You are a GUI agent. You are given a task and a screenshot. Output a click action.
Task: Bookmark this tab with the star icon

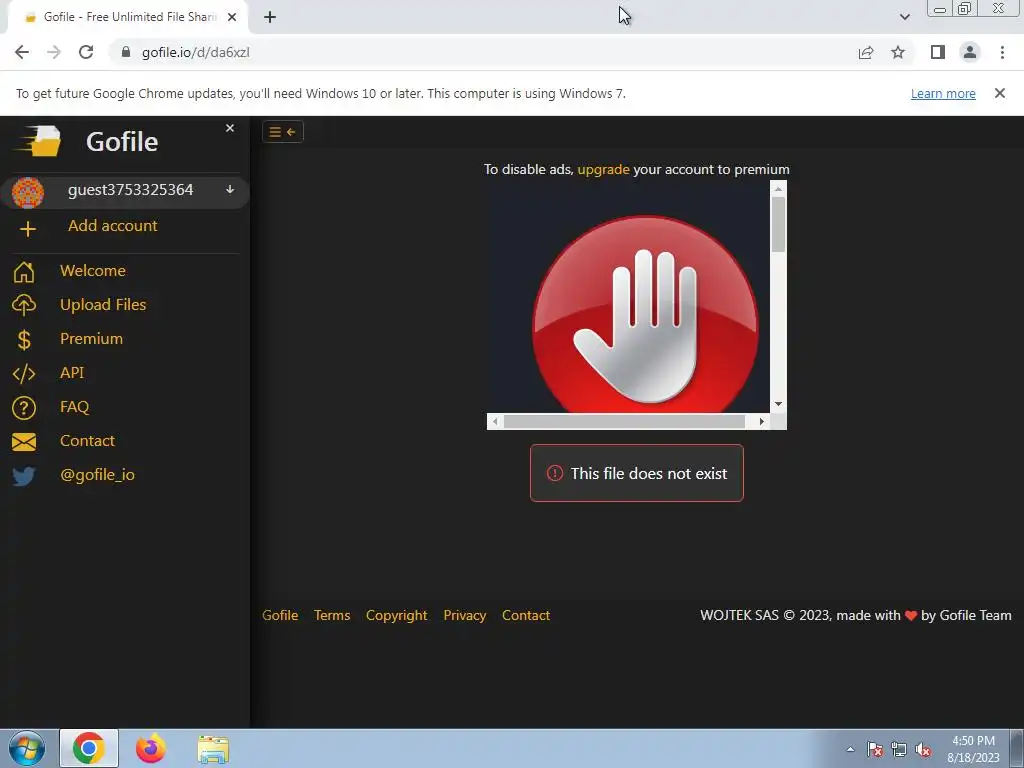click(898, 52)
